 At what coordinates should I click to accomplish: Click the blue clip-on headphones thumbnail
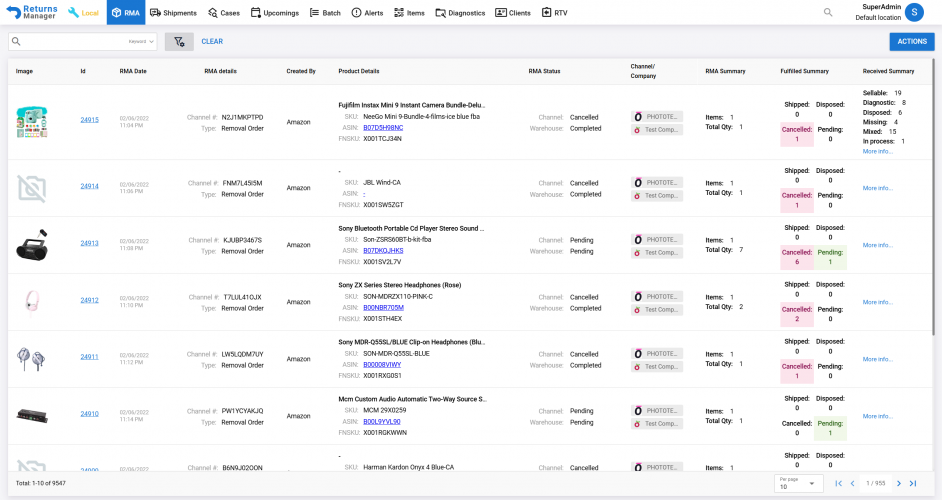pyautogui.click(x=31, y=359)
